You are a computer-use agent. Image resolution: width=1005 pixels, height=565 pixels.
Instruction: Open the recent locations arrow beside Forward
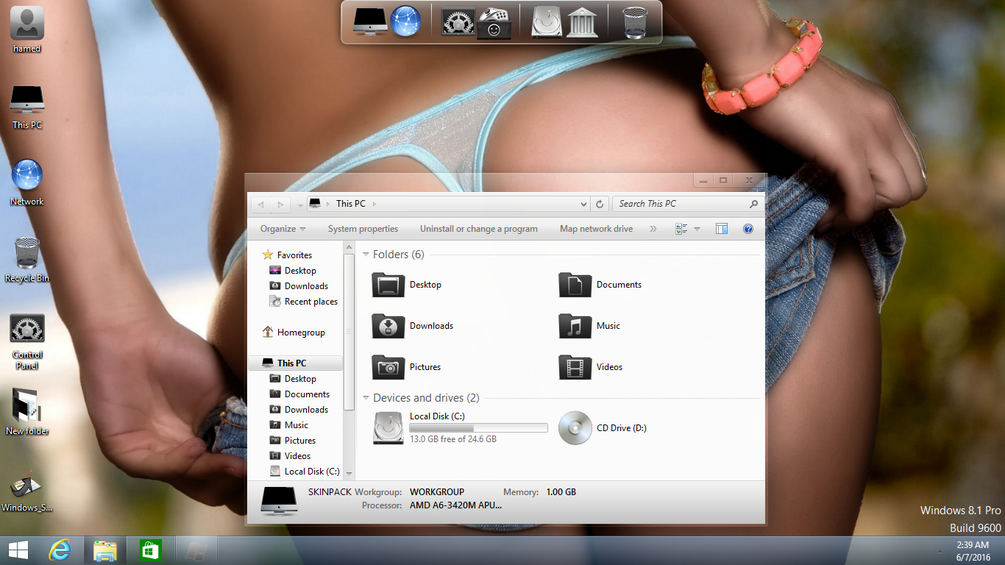coord(300,205)
